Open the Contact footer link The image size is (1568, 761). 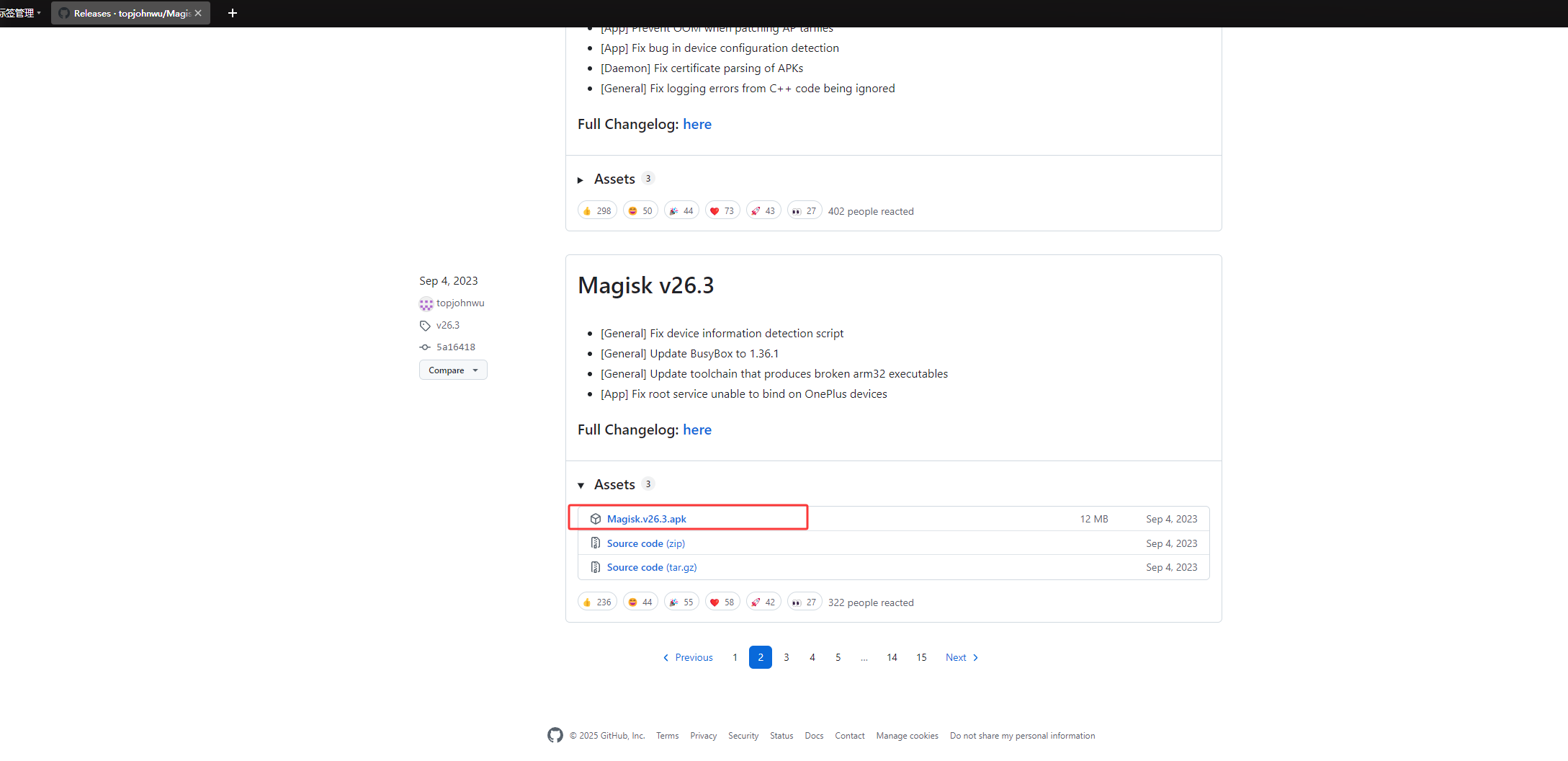850,736
